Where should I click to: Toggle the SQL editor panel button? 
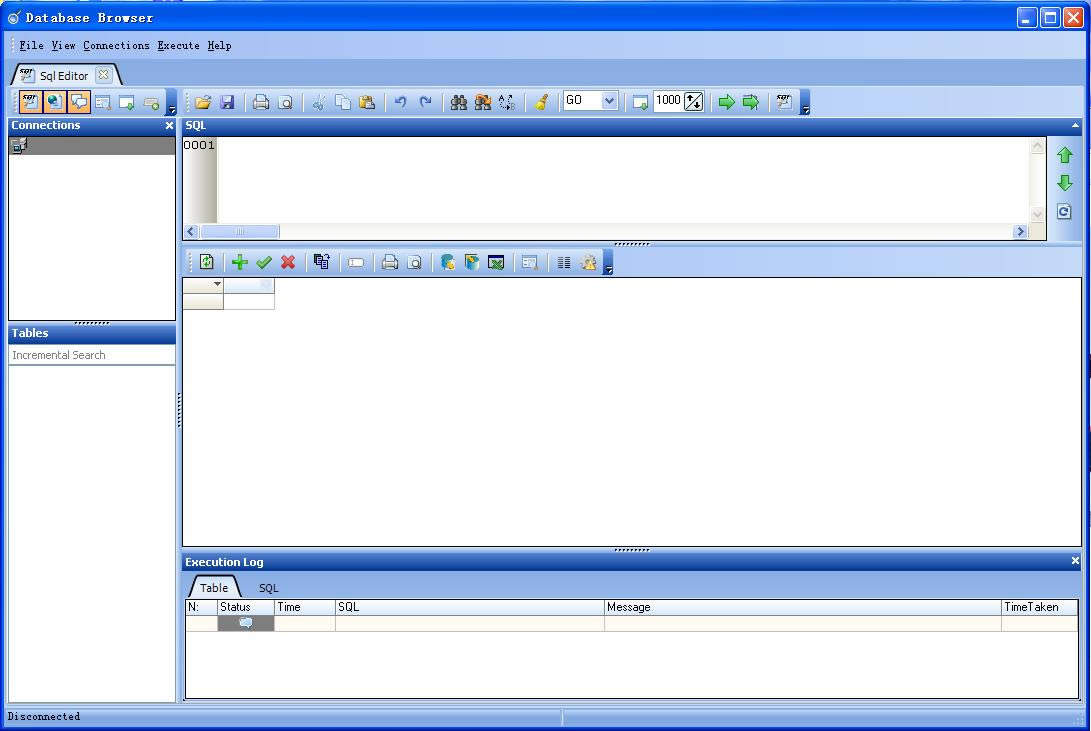[30, 102]
